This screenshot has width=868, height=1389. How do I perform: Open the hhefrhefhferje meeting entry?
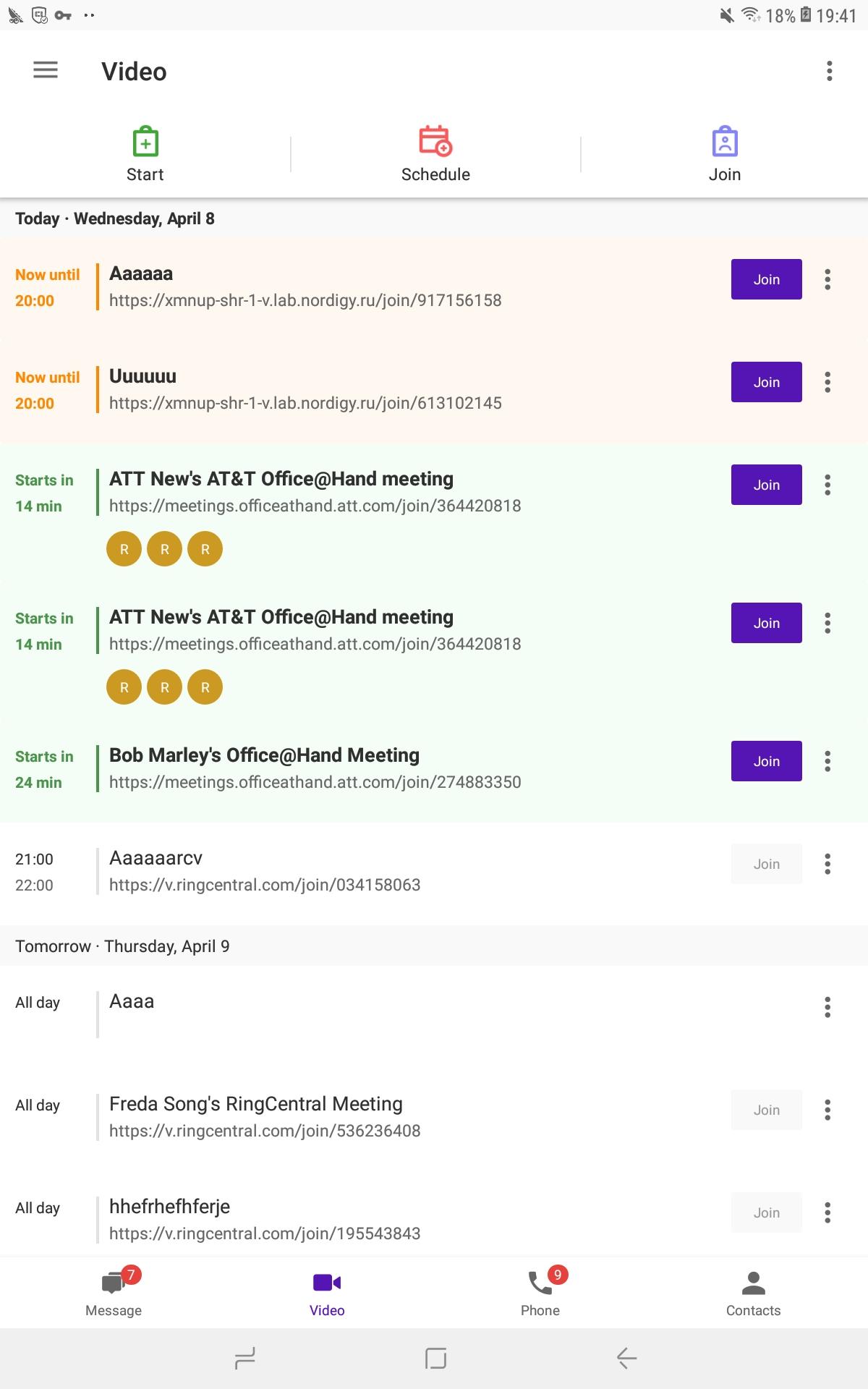[169, 1207]
